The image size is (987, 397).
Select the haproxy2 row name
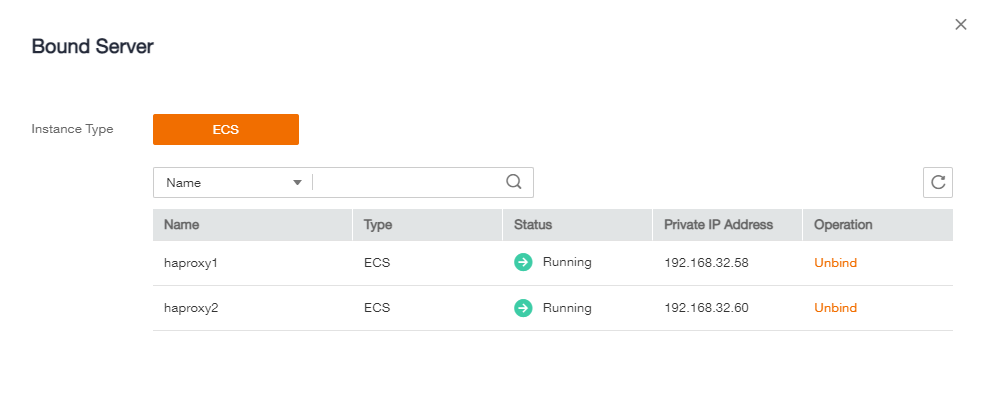pos(191,308)
